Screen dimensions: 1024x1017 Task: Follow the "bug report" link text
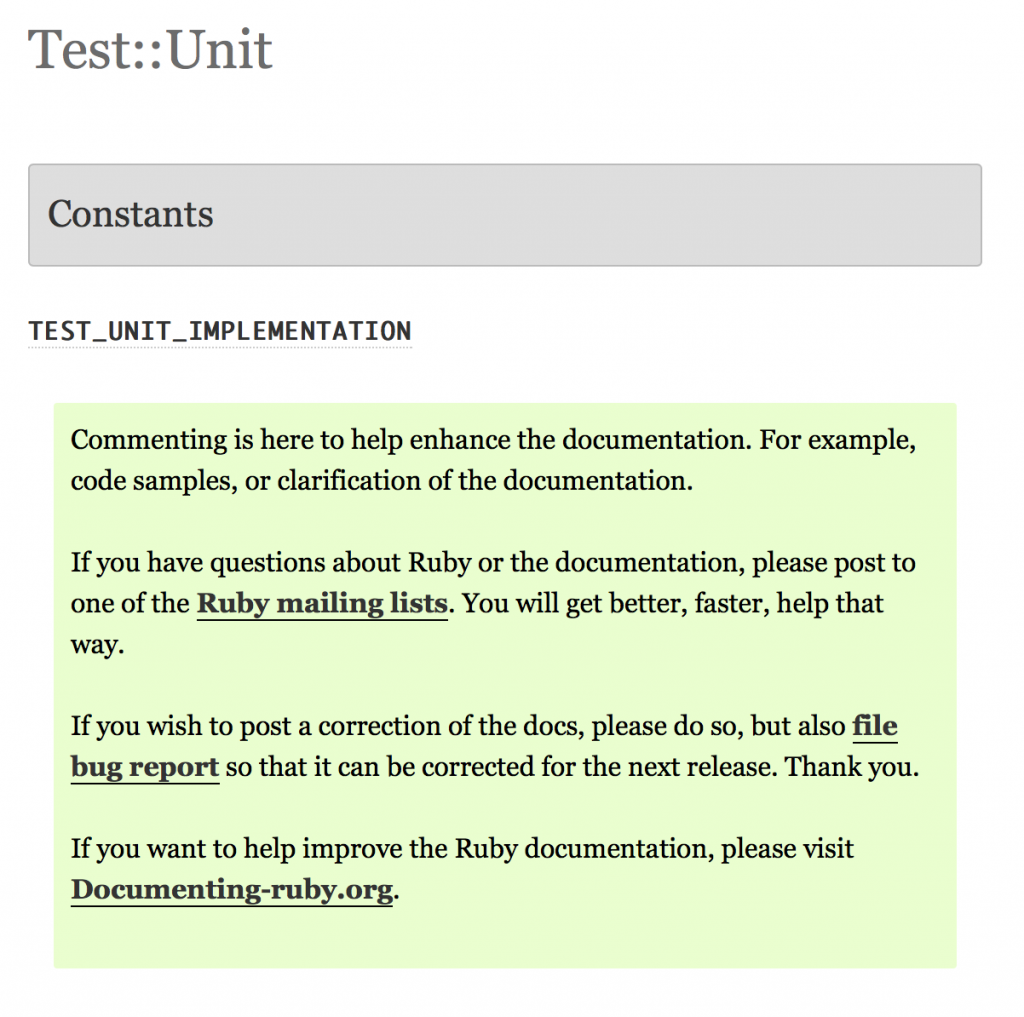pos(145,767)
